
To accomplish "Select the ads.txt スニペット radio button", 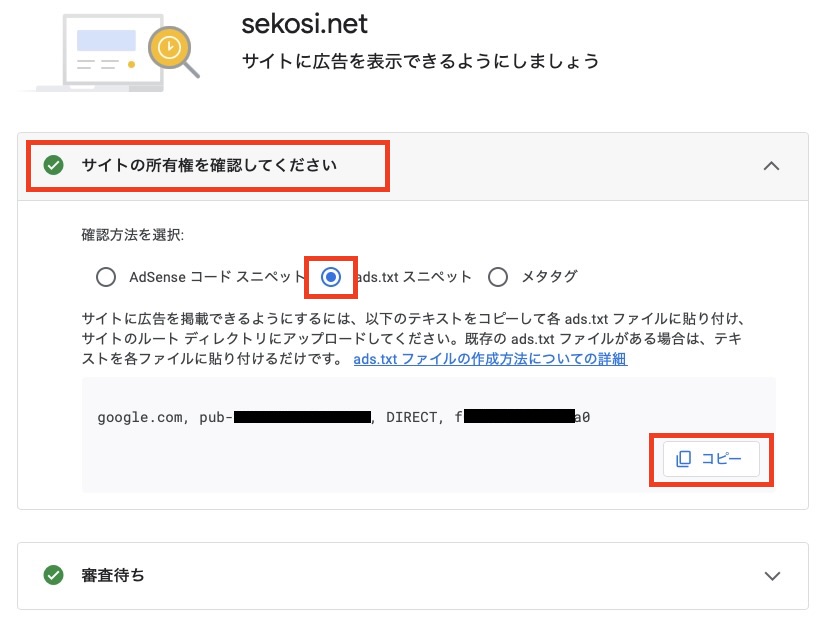I will (331, 277).
